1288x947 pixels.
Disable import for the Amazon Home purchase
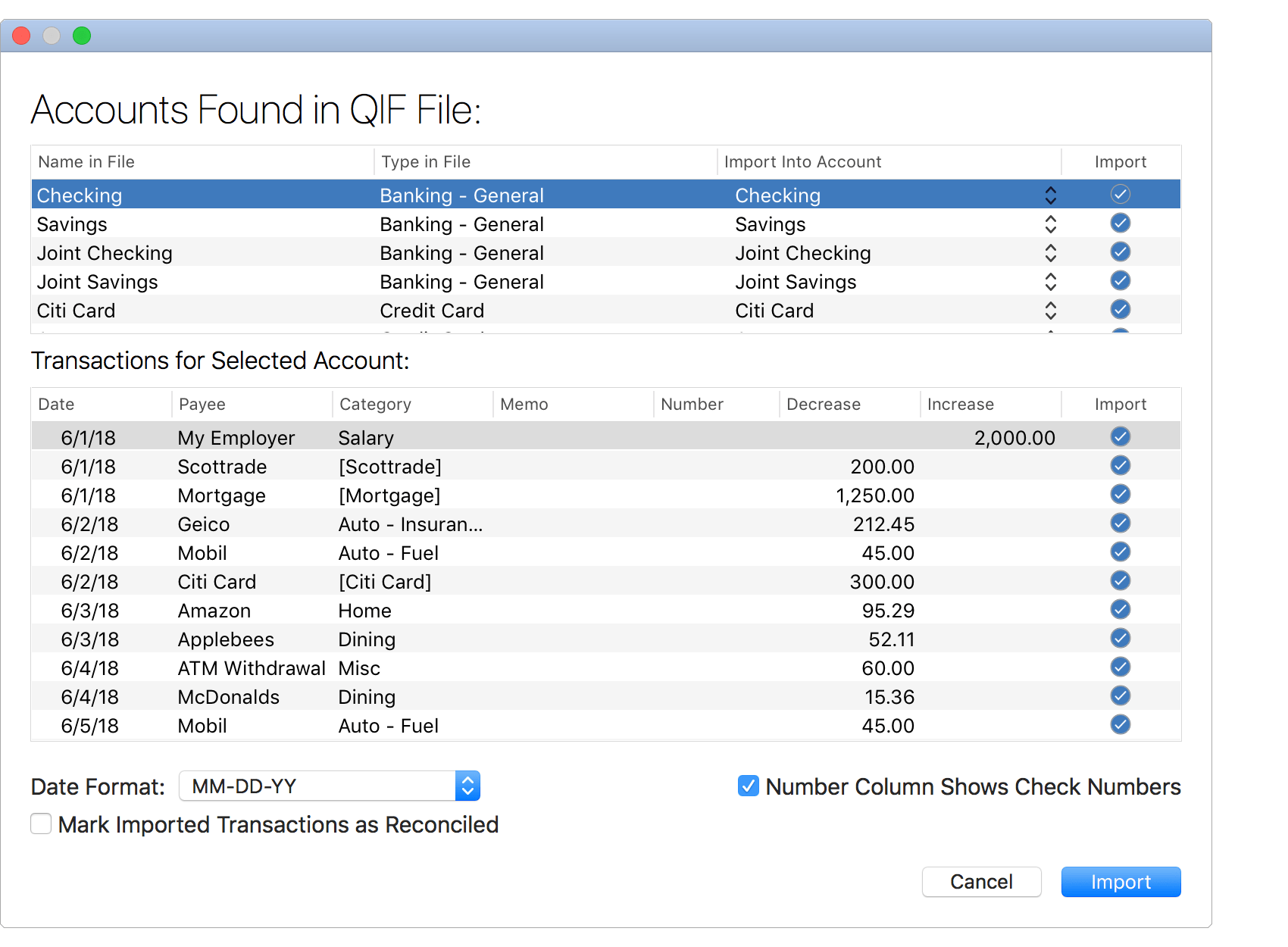point(1120,609)
